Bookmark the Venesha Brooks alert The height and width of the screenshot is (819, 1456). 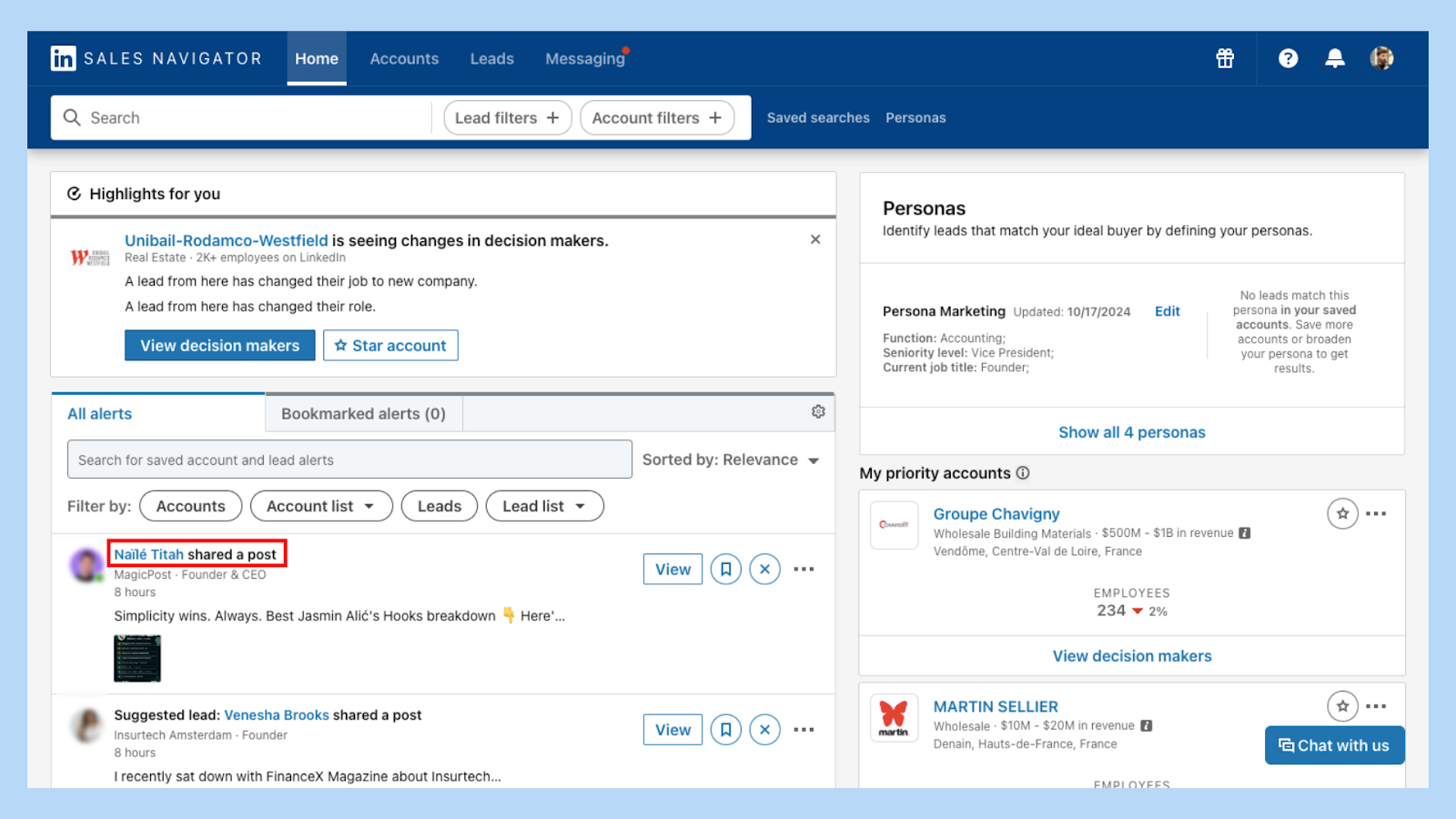725,729
